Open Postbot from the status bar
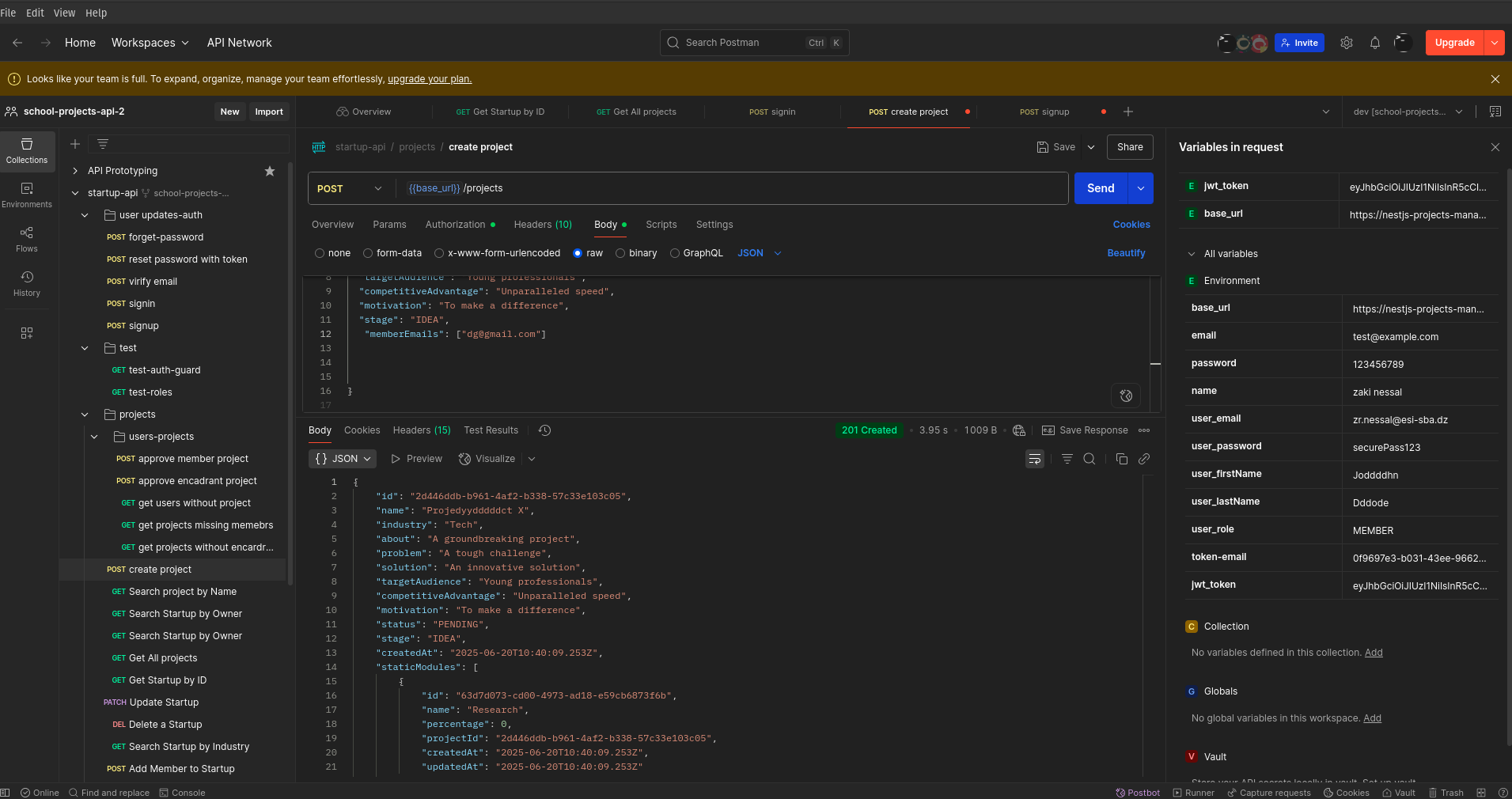1512x799 pixels. pyautogui.click(x=1138, y=793)
